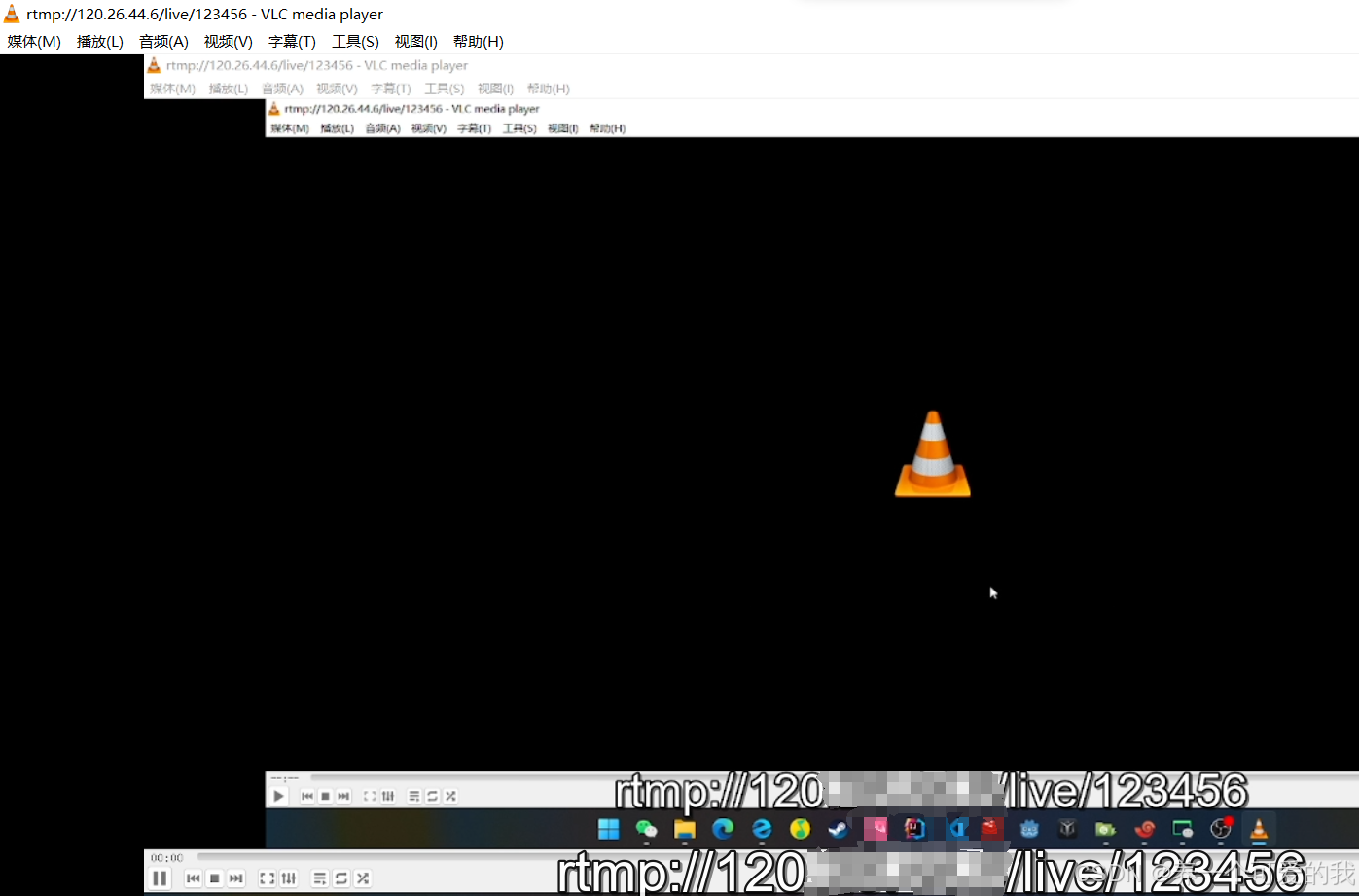Click faded 工具(S) in the middle mirrored window
Screen dimensions: 1359x896
(x=444, y=89)
